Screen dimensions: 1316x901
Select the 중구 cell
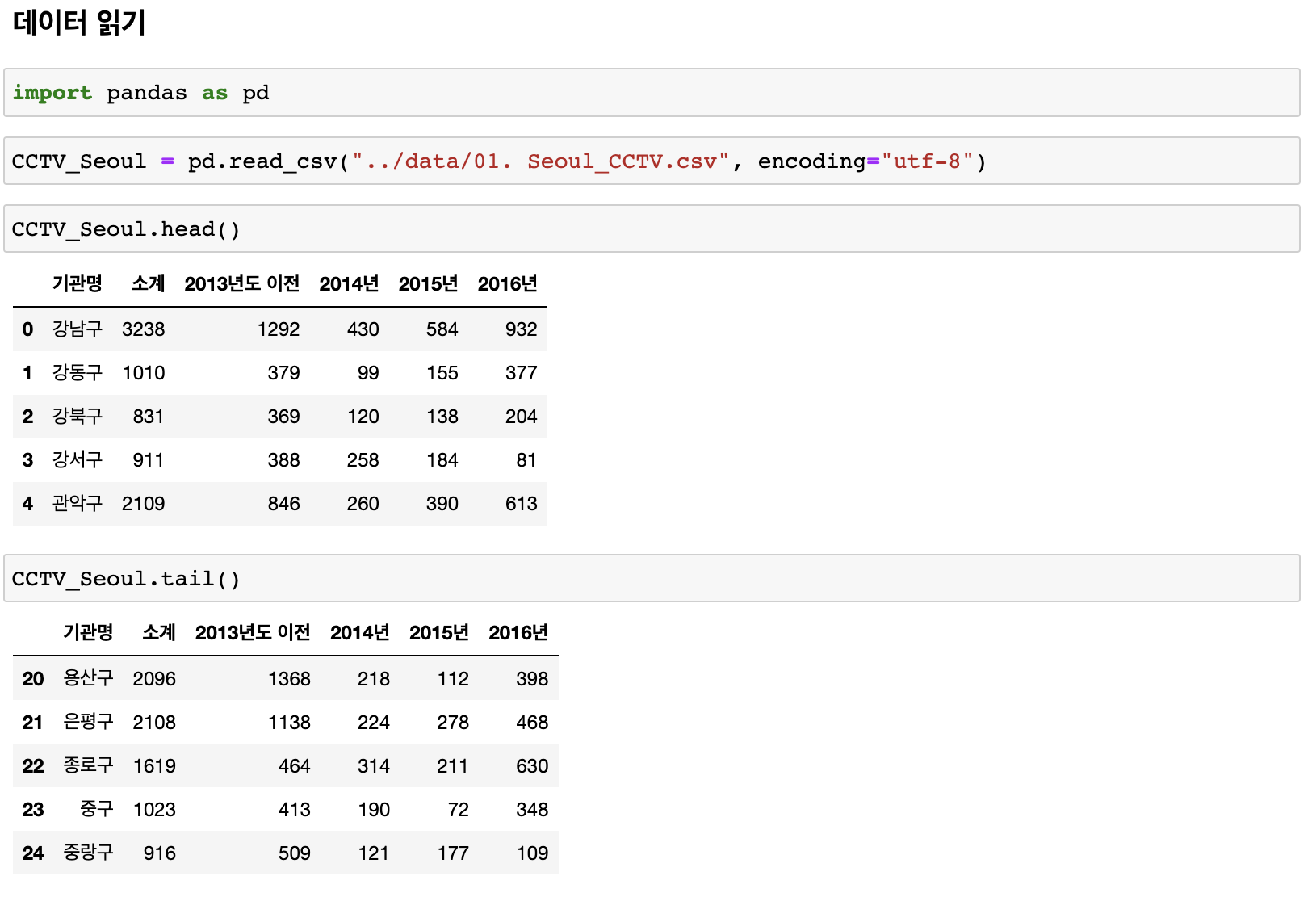click(97, 809)
